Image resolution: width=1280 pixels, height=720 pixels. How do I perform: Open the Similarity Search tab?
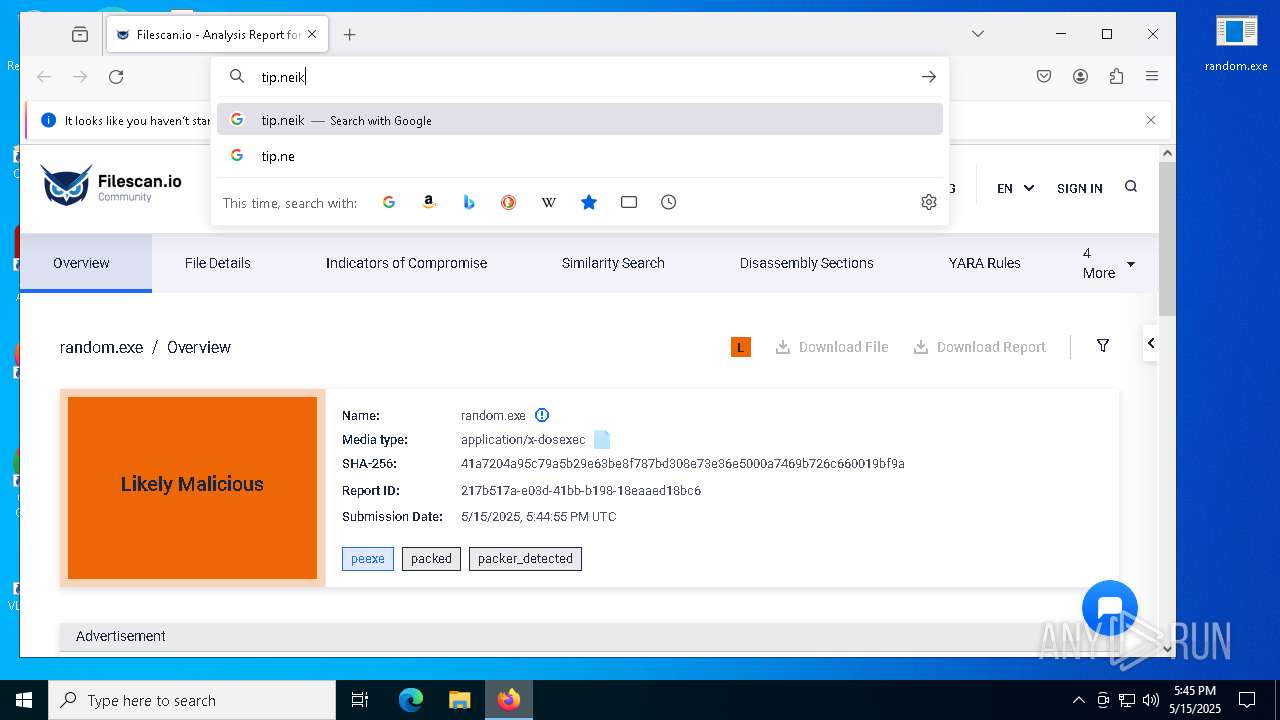tap(613, 263)
